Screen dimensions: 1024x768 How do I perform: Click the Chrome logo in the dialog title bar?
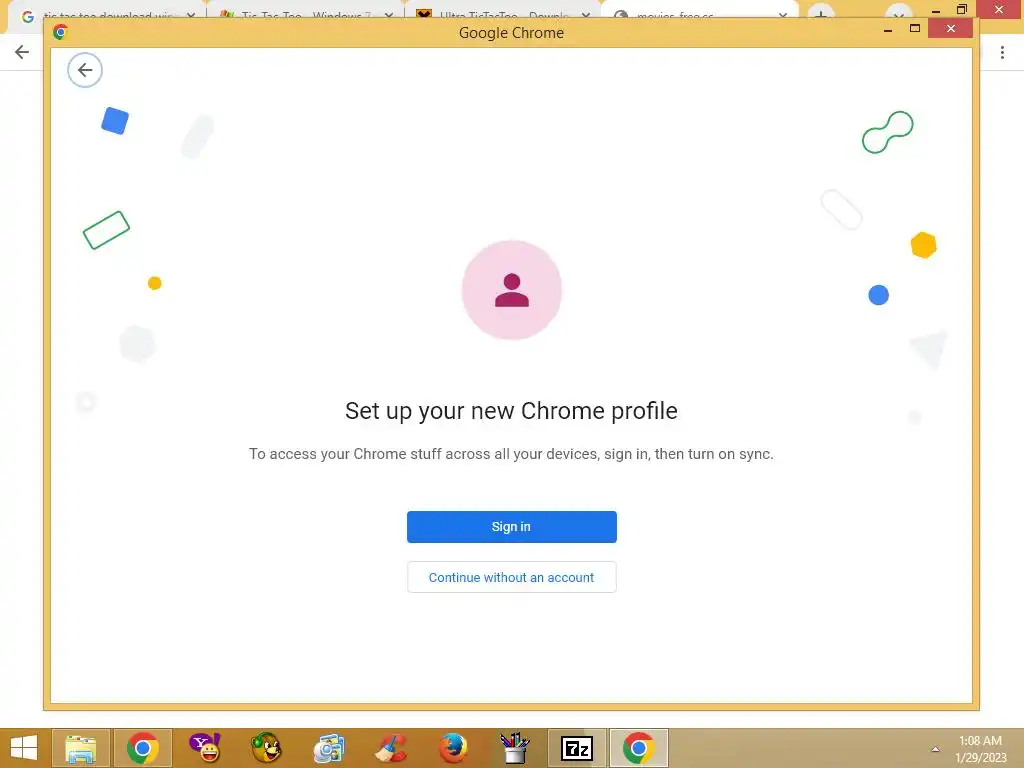pyautogui.click(x=61, y=32)
